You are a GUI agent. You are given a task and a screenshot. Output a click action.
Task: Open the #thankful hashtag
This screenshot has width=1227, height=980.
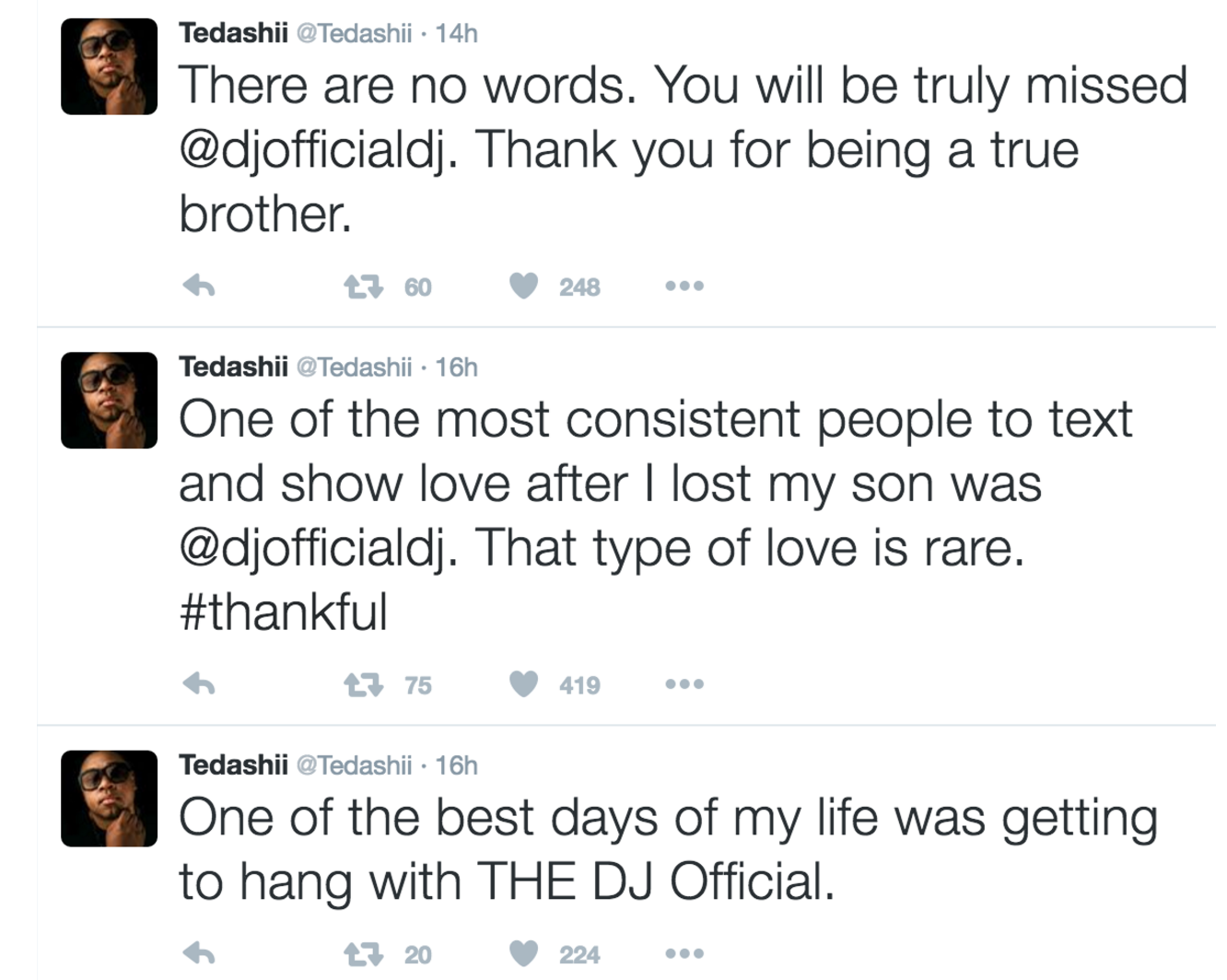(284, 612)
